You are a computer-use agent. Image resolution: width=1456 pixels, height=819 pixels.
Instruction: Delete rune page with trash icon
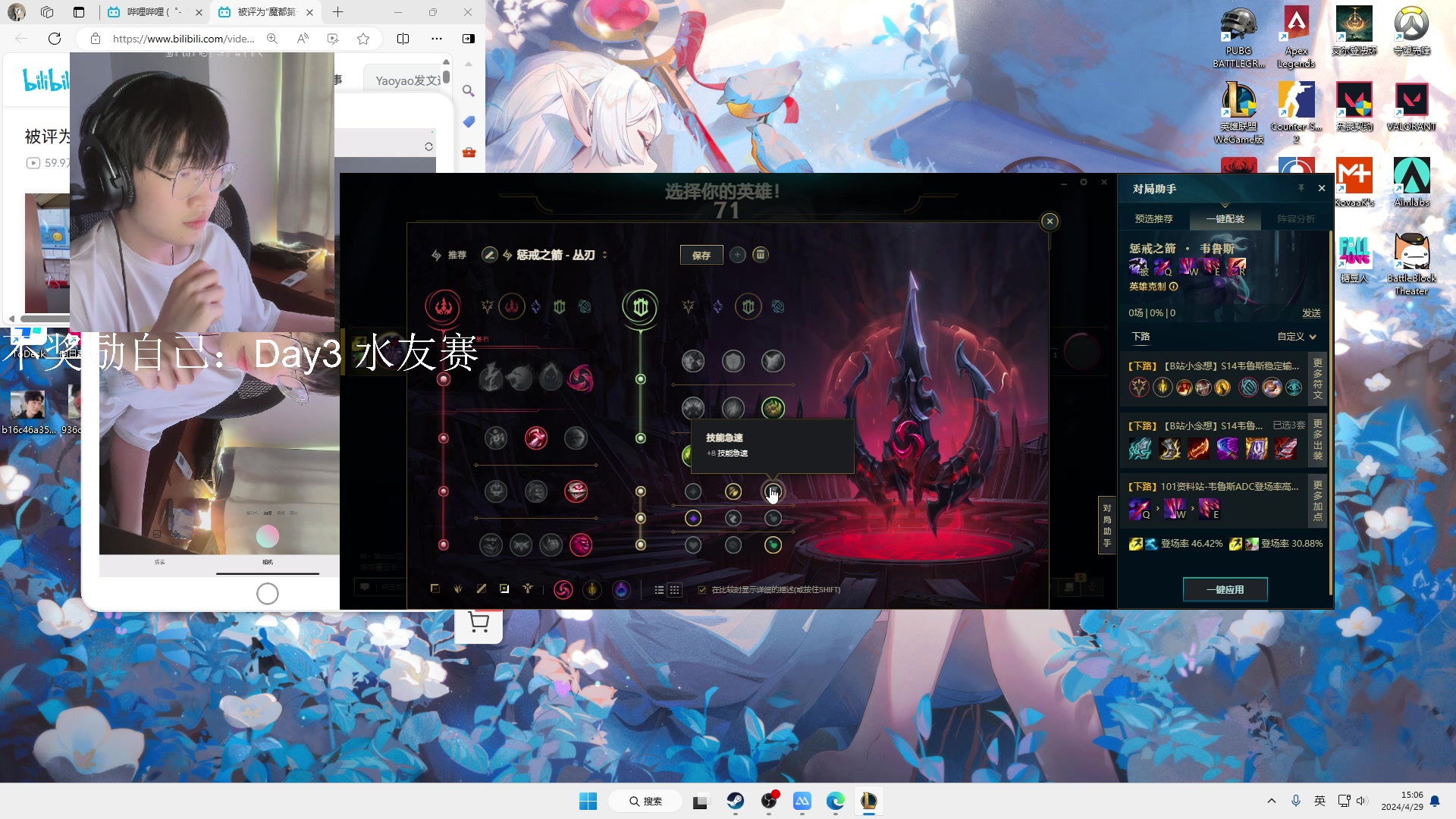tap(761, 255)
